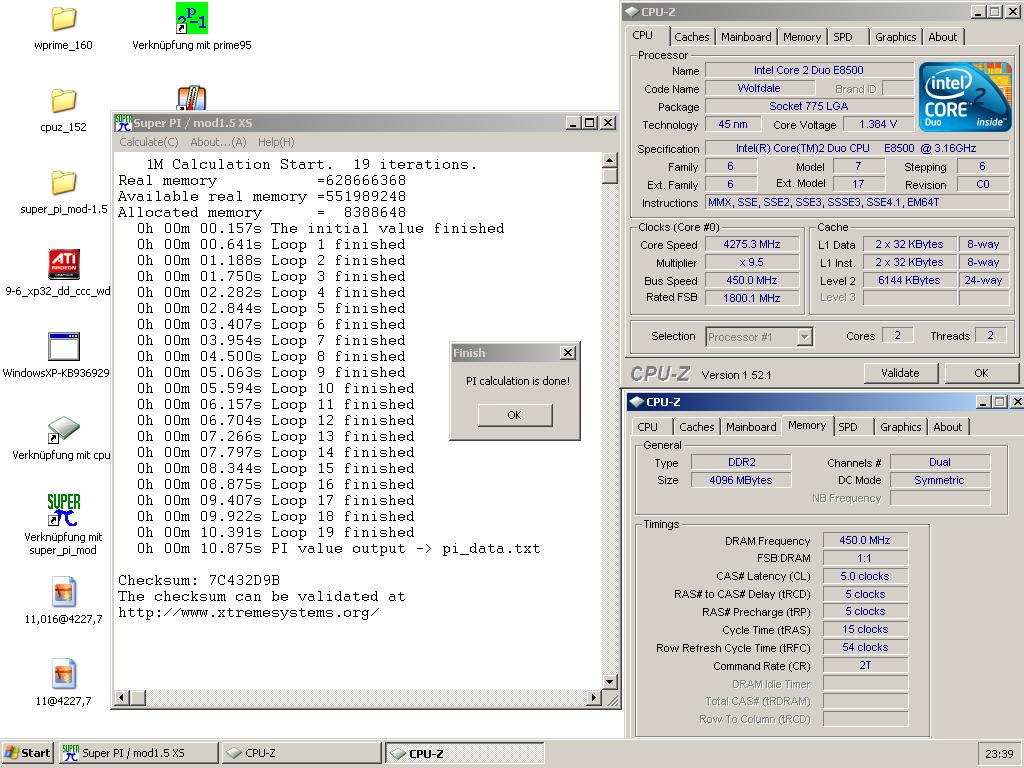Click the Rated FSB 1800.1 MHz value
The height and width of the screenshot is (768, 1024).
click(752, 298)
